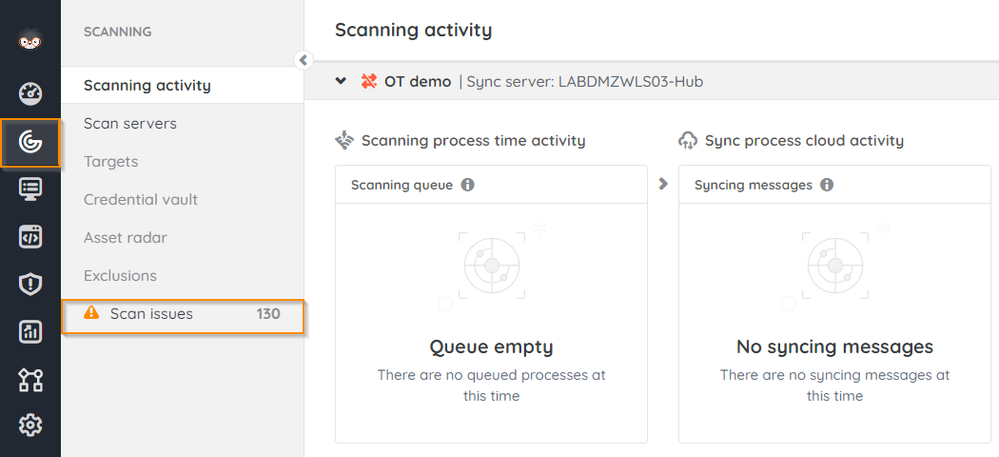Click the Lansweeper logo icon
This screenshot has width=999, height=457.
coord(30,42)
